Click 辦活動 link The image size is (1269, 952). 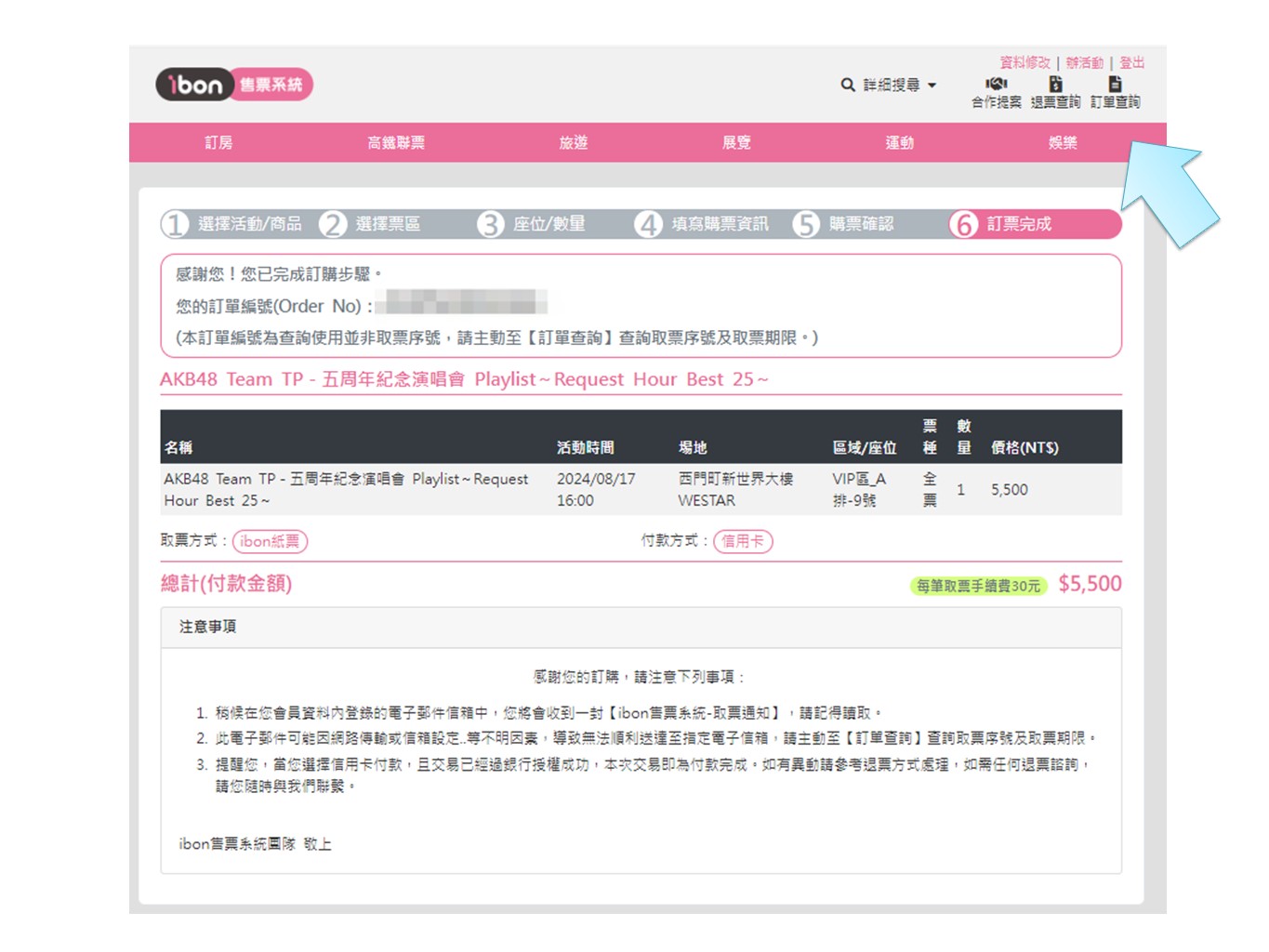(1084, 62)
